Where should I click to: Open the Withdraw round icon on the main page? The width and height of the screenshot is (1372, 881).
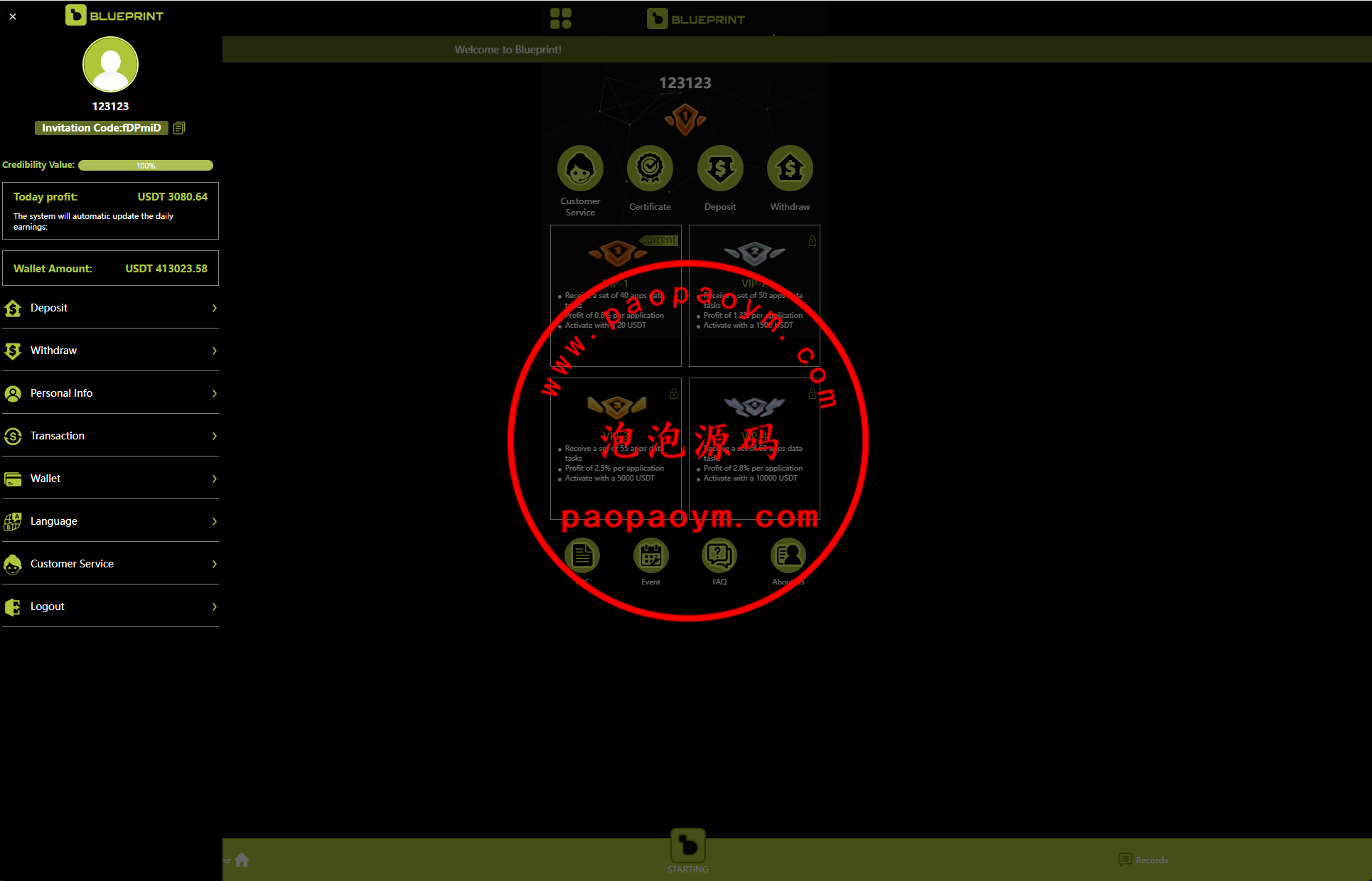click(x=790, y=169)
